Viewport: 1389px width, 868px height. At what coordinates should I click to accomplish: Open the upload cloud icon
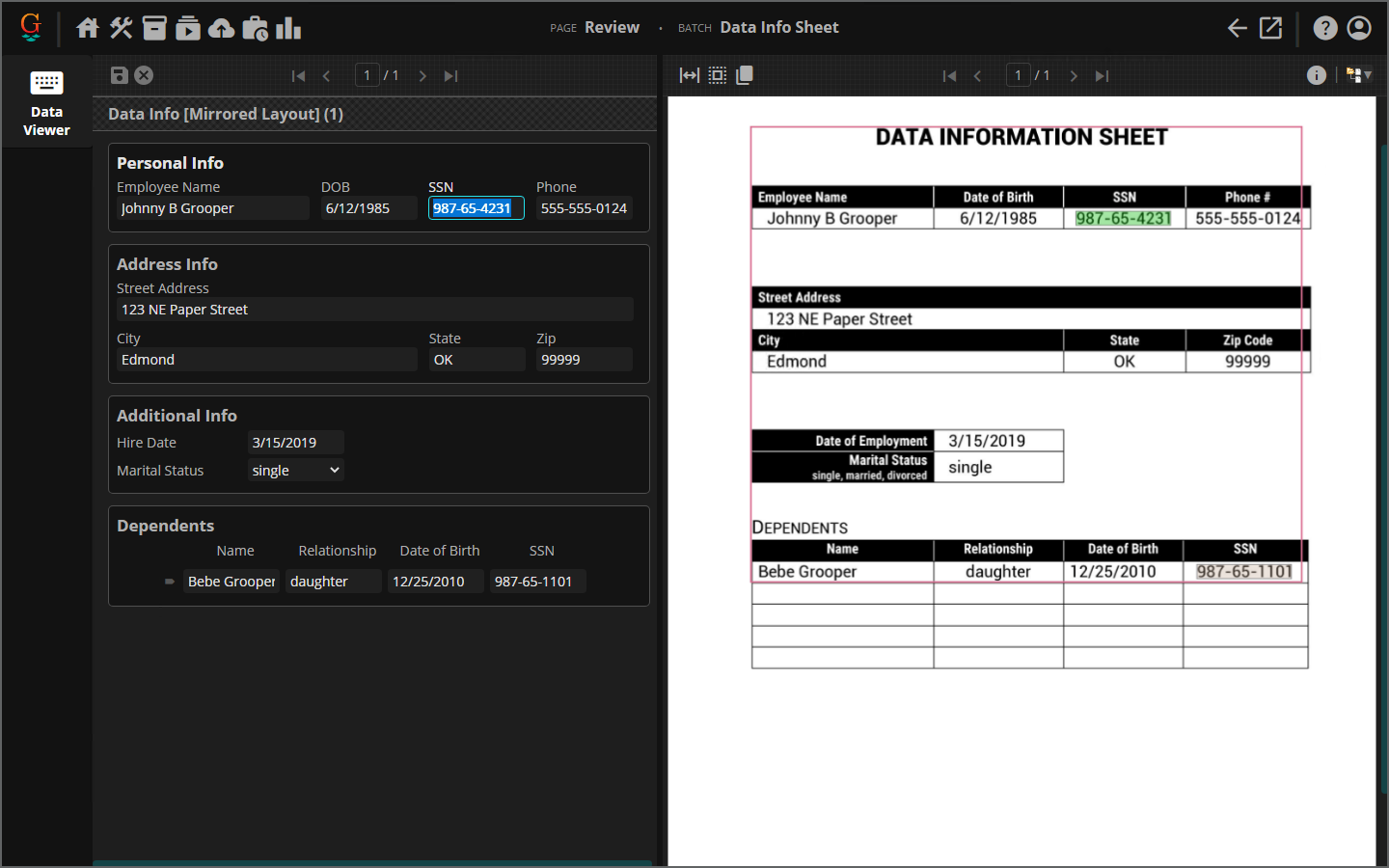[222, 28]
